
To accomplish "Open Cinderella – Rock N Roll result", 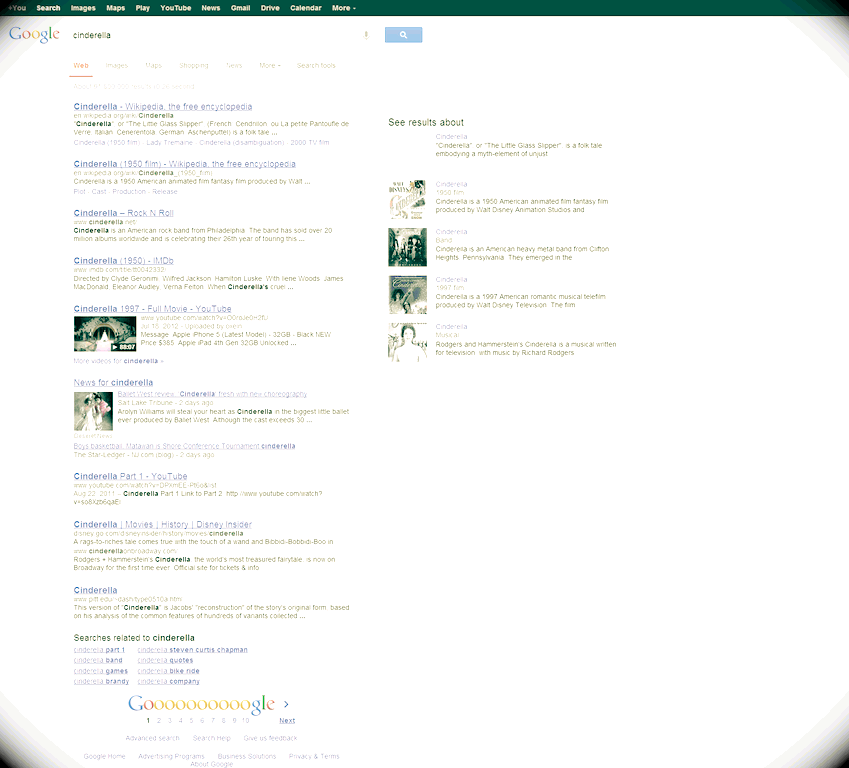I will [x=123, y=213].
